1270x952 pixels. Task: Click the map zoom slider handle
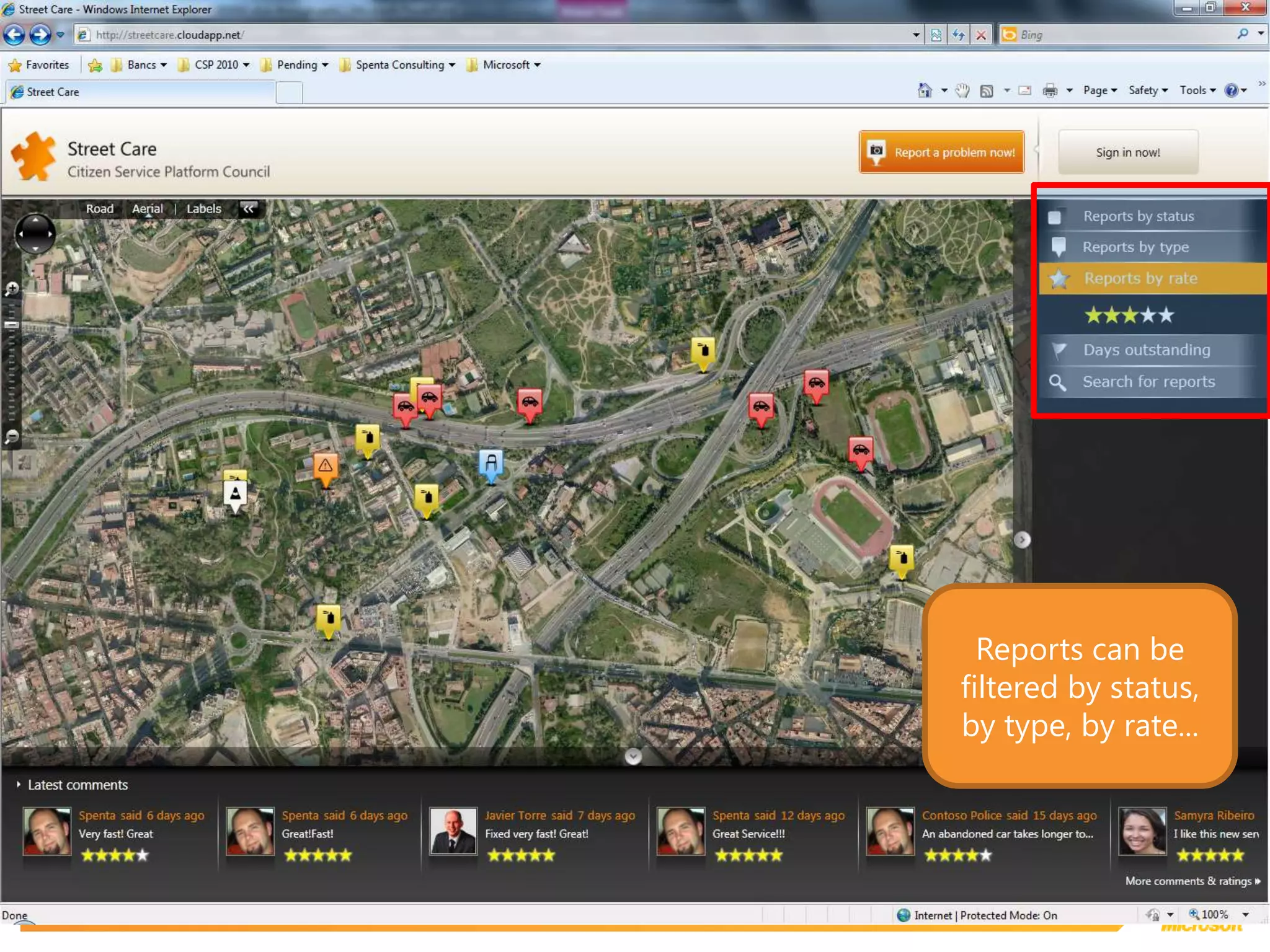click(11, 324)
